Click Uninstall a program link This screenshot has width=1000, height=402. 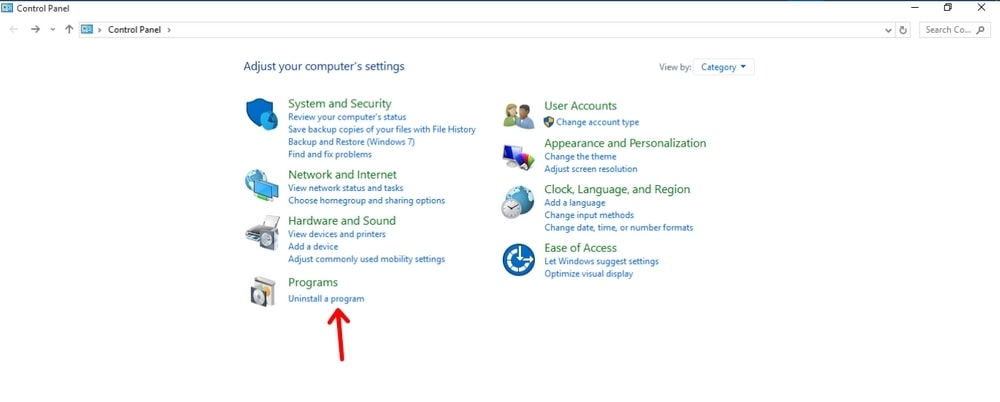coord(326,299)
